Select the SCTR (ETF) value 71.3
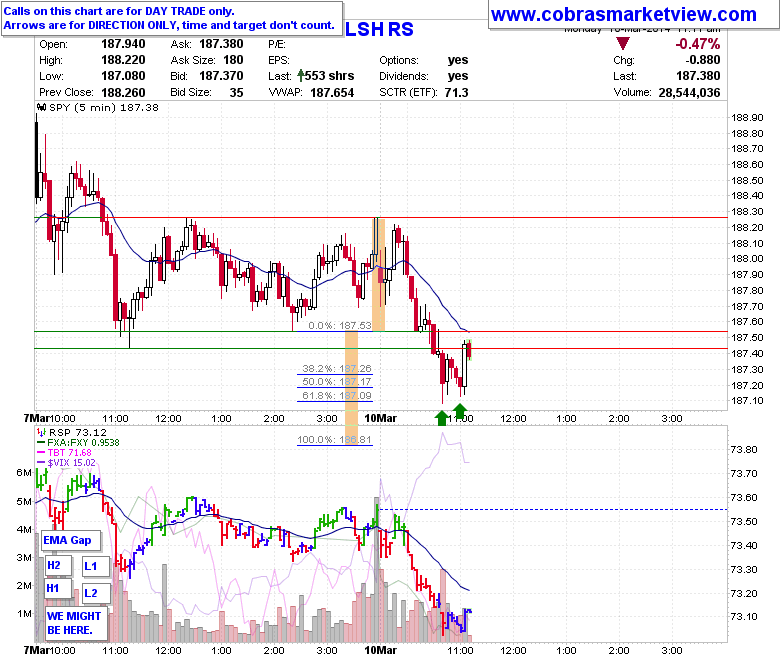780x659 pixels. pyautogui.click(x=456, y=93)
